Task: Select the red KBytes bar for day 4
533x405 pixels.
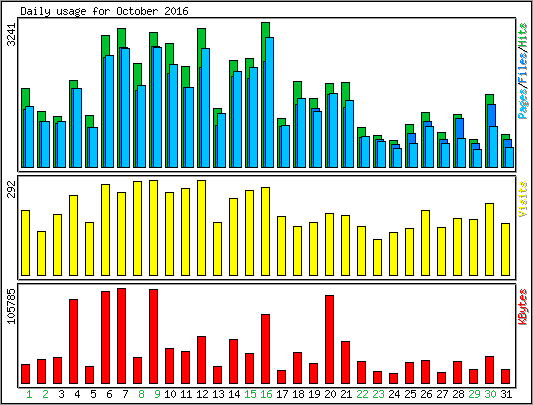Action: click(73, 341)
